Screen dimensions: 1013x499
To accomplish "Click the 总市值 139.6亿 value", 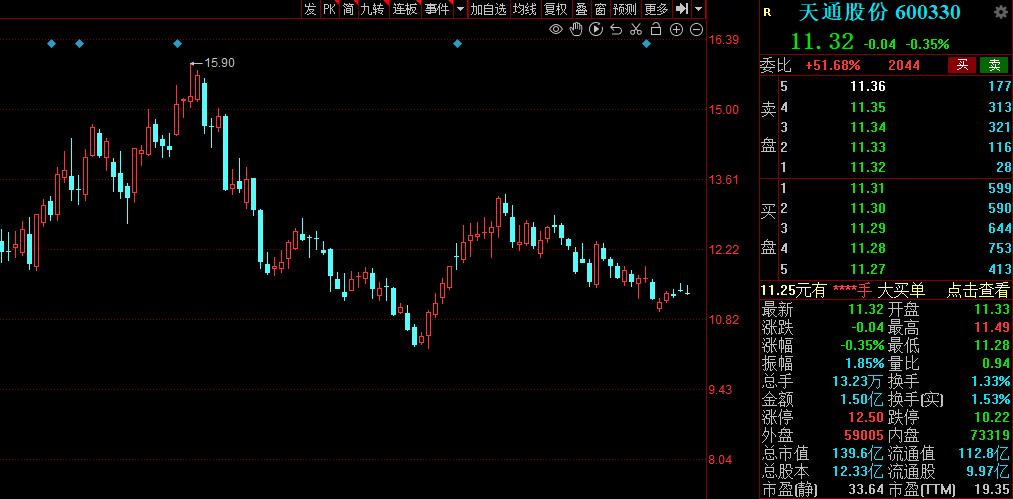I will (x=857, y=453).
